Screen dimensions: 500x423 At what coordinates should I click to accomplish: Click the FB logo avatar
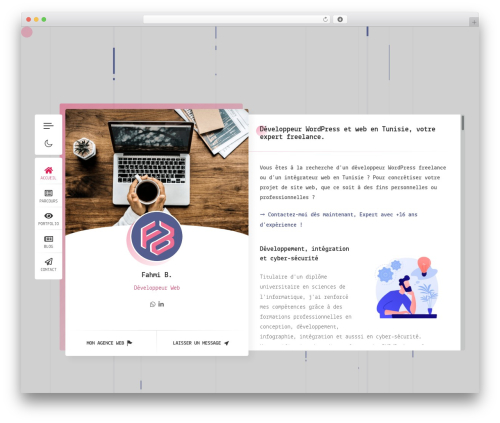click(x=157, y=236)
